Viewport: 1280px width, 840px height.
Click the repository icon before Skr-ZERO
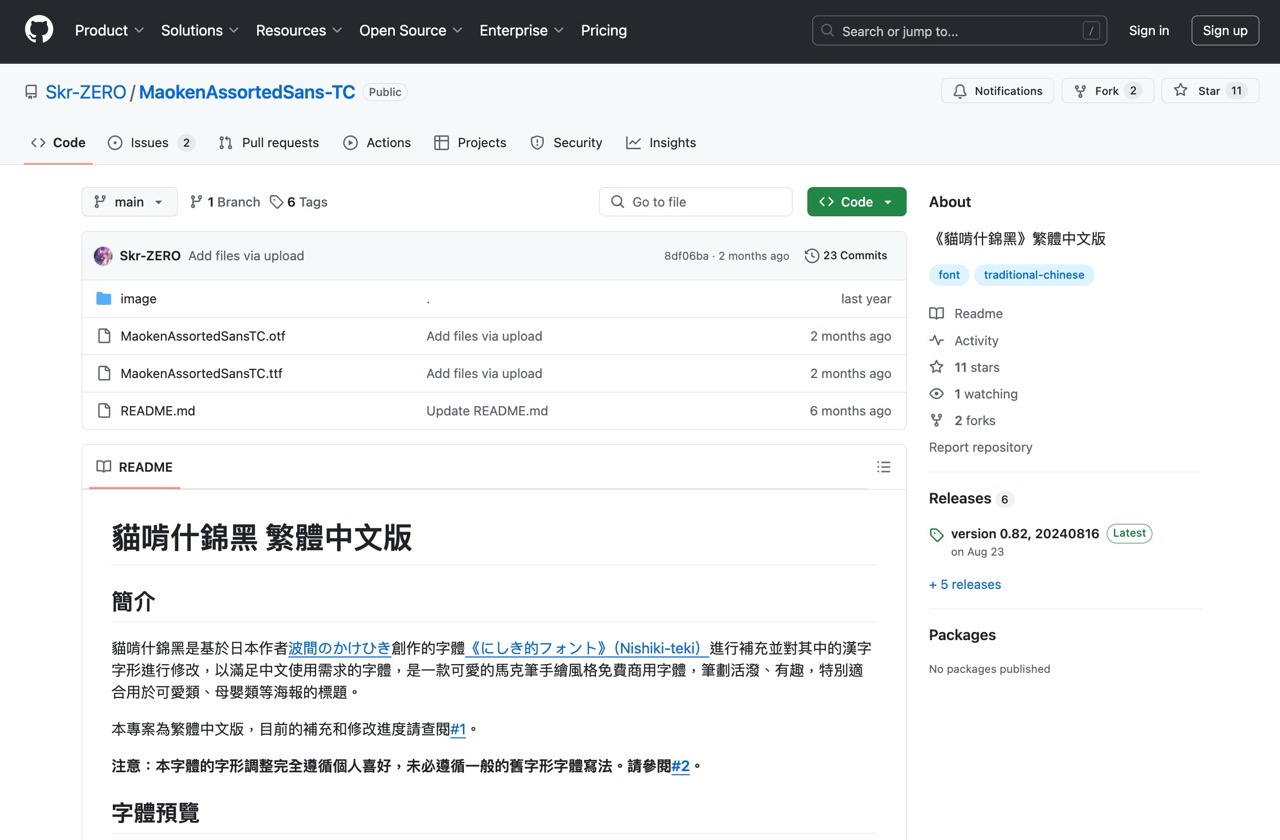(x=31, y=92)
